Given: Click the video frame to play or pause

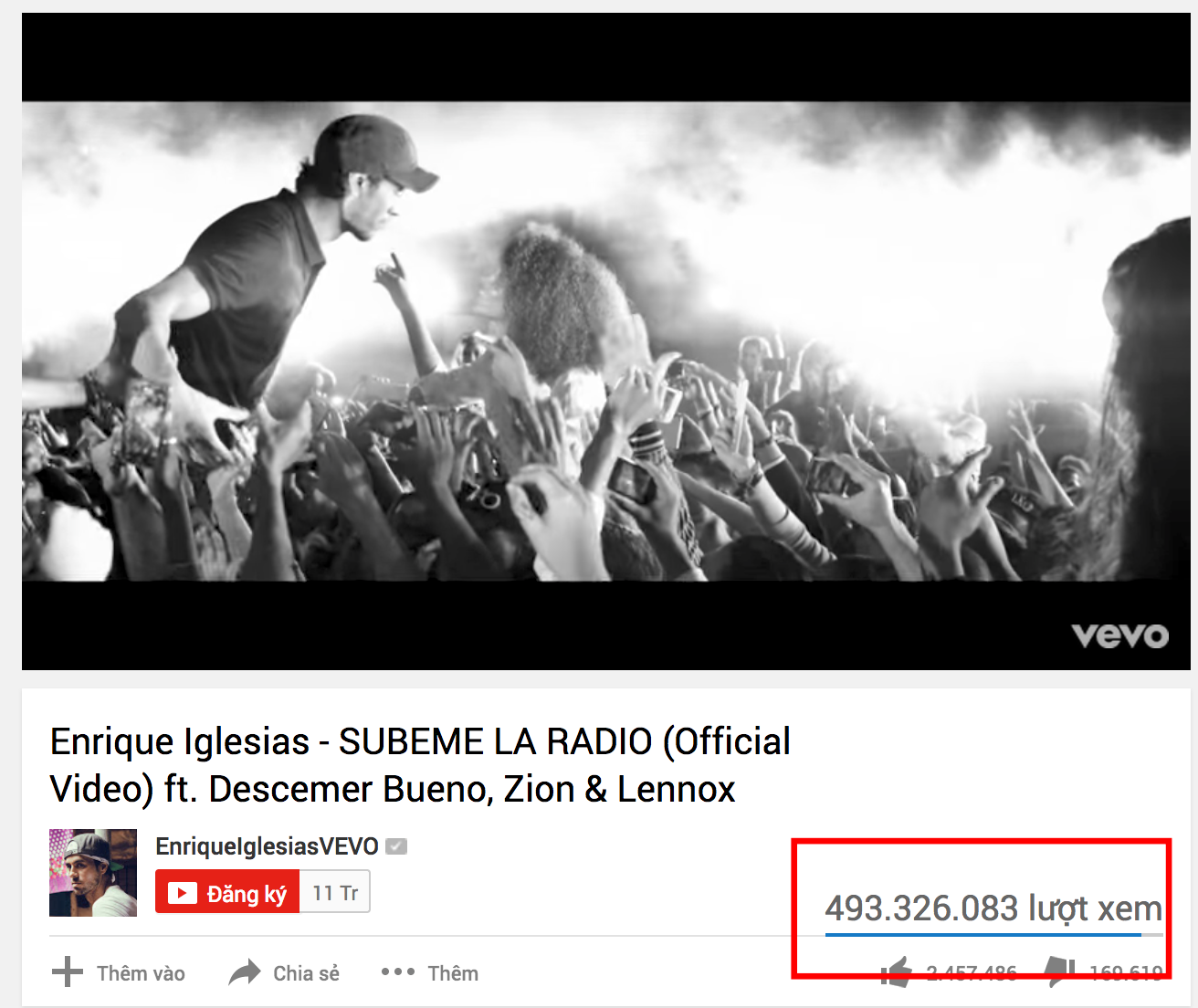Looking at the screenshot, I should pyautogui.click(x=606, y=341).
